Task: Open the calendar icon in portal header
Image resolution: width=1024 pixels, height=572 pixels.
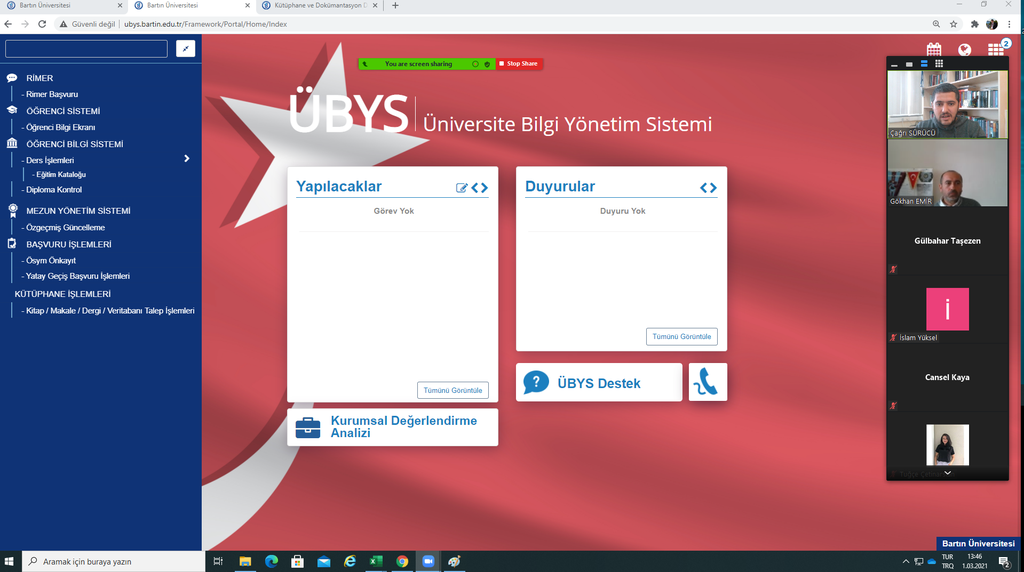Action: (x=933, y=49)
